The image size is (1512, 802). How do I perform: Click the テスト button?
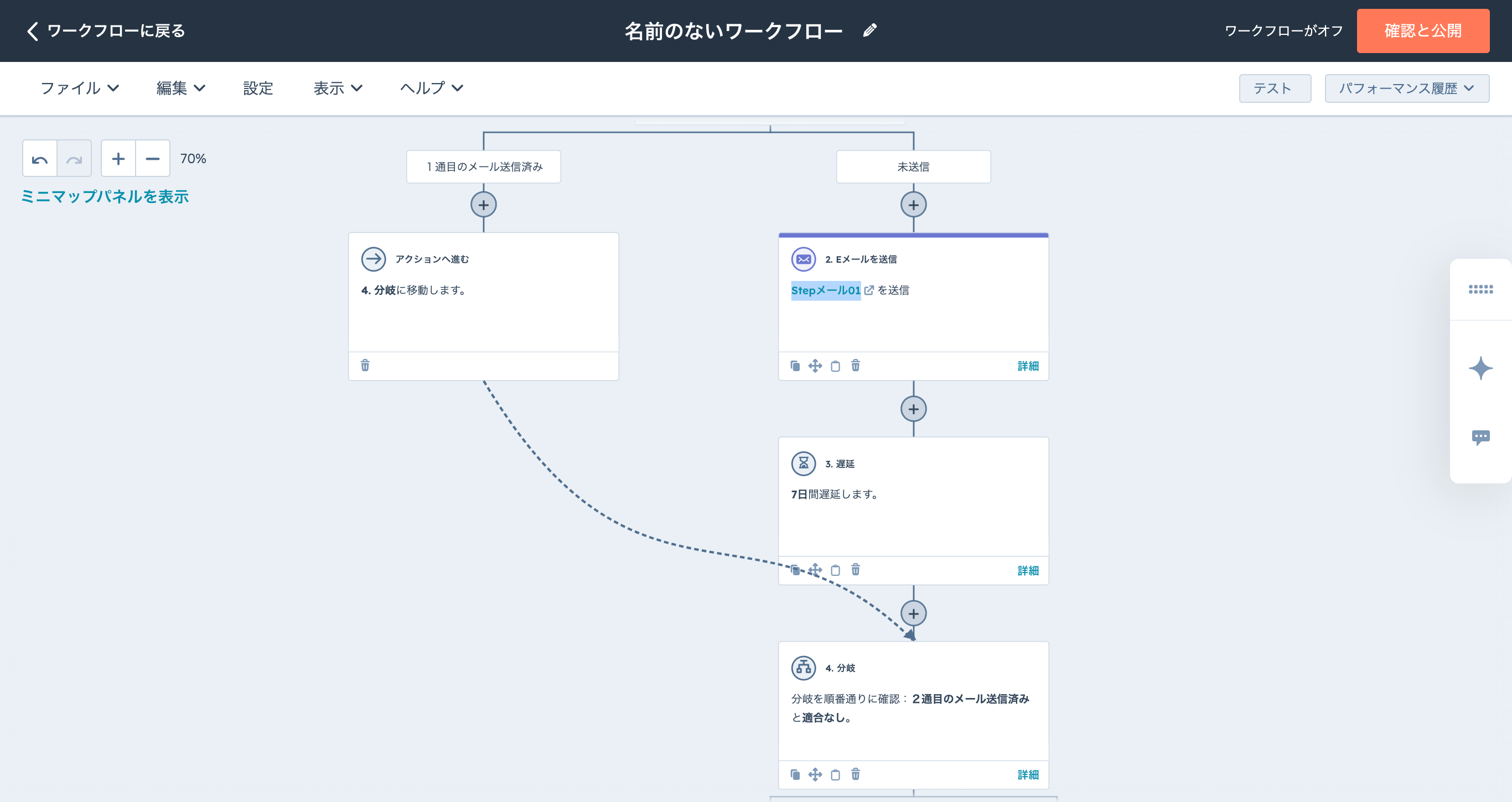pyautogui.click(x=1275, y=88)
